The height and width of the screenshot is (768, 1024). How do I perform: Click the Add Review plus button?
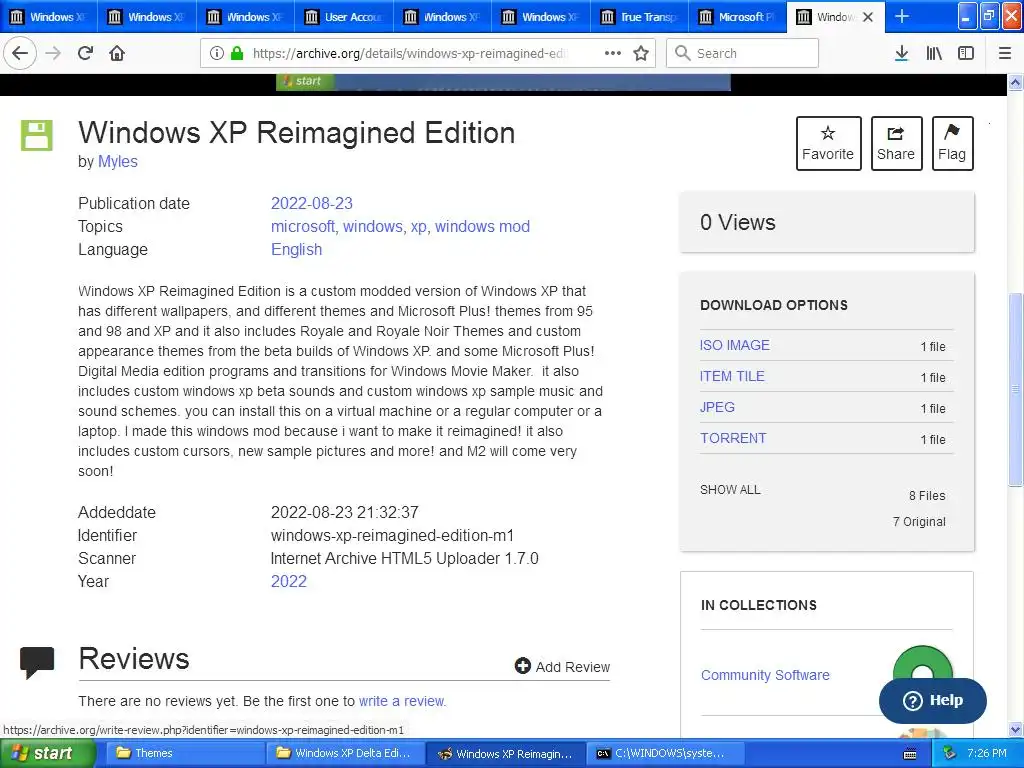click(x=562, y=666)
